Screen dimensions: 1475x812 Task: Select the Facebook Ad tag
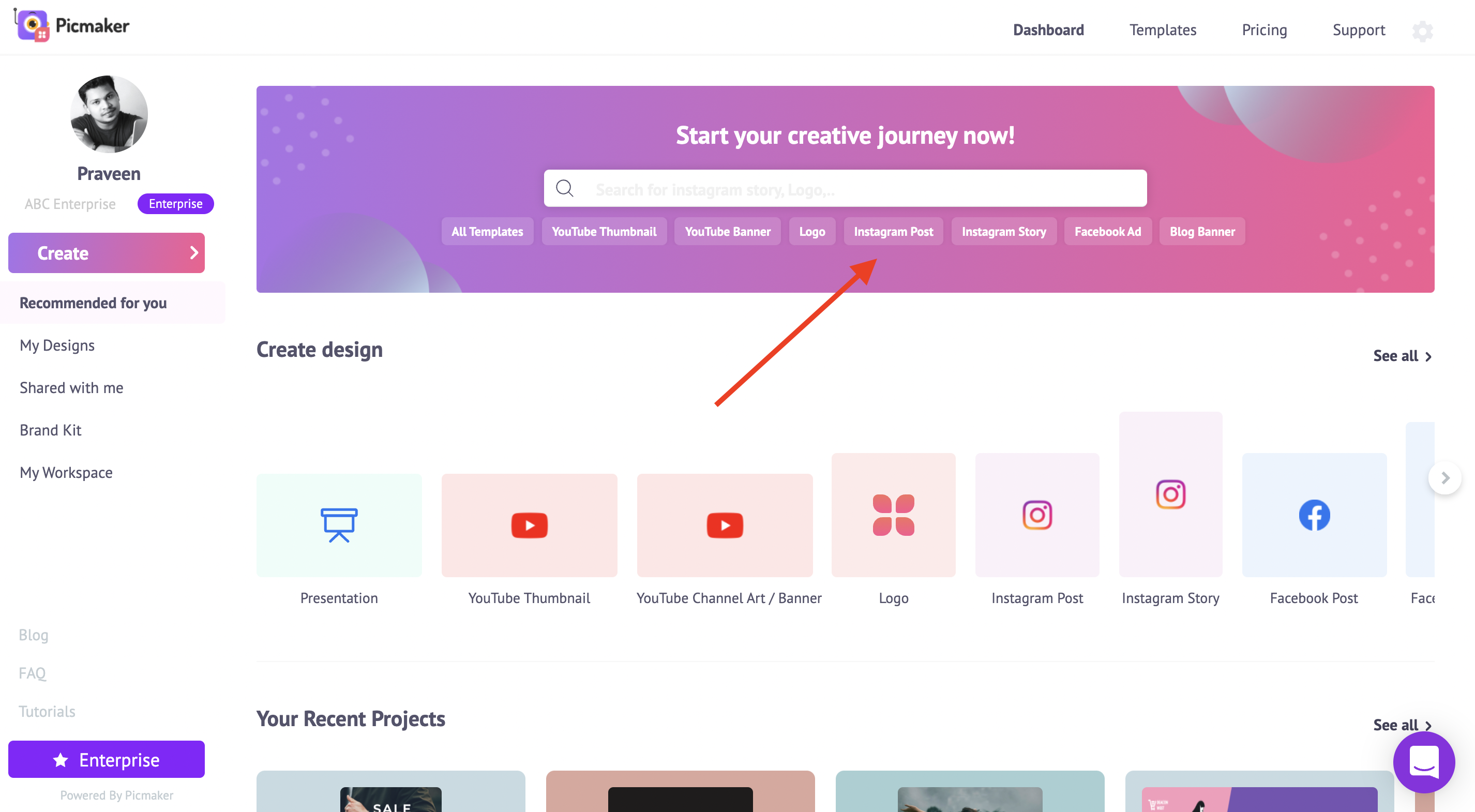point(1107,231)
